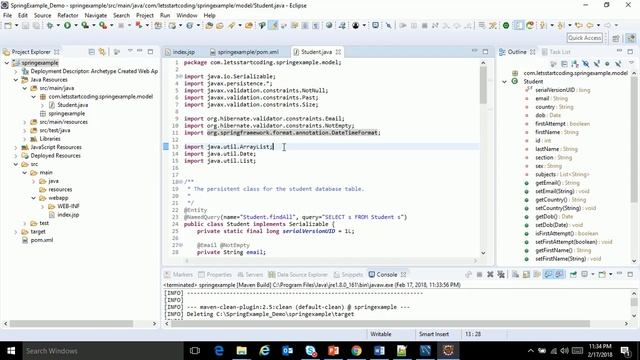Open the File menu
The width and height of the screenshot is (640, 360).
coord(7,15)
